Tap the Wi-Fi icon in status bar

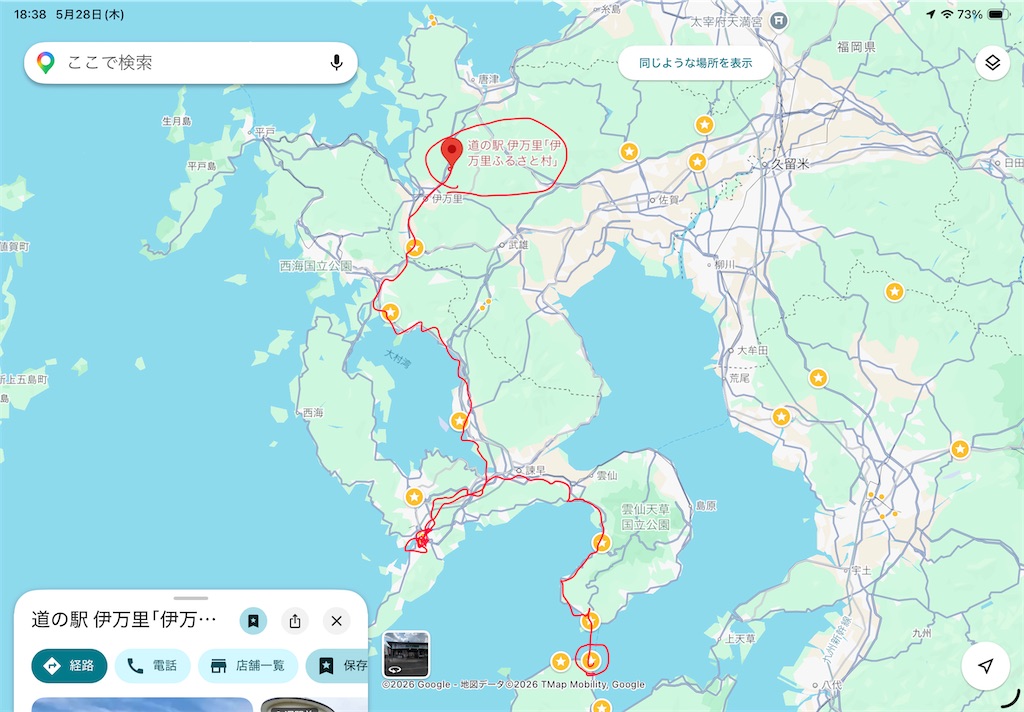[947, 14]
